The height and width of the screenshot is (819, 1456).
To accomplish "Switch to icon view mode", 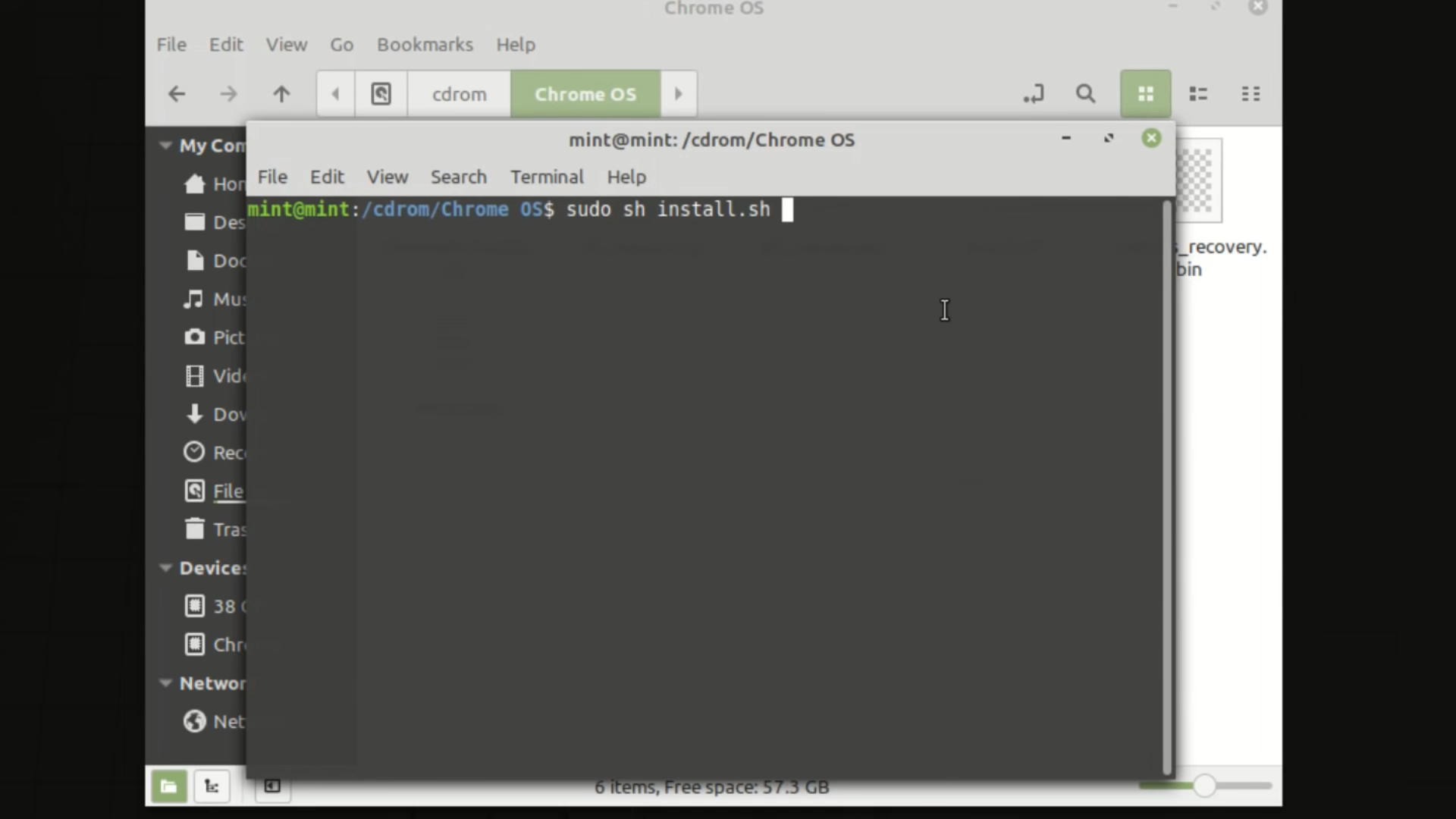I will click(x=1145, y=94).
